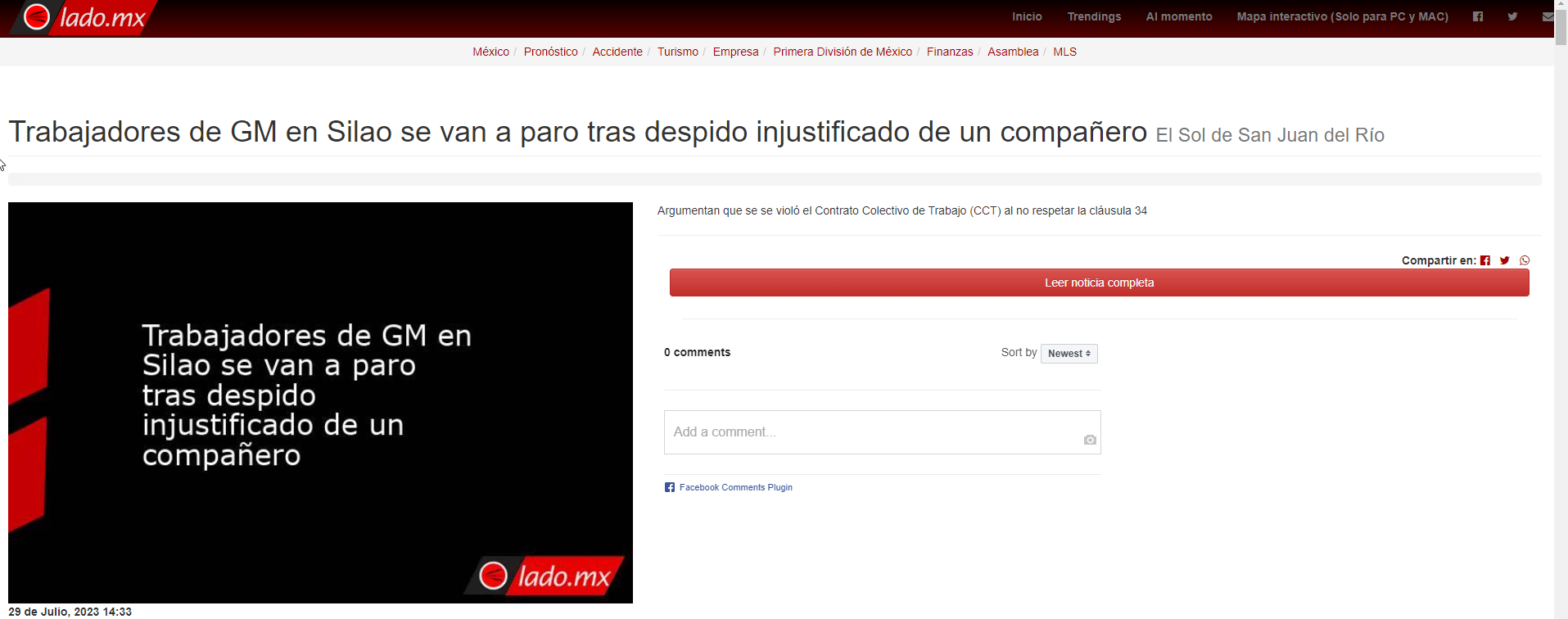This screenshot has height=619, width=1568.
Task: Select the Finanzas topic link
Action: [950, 52]
